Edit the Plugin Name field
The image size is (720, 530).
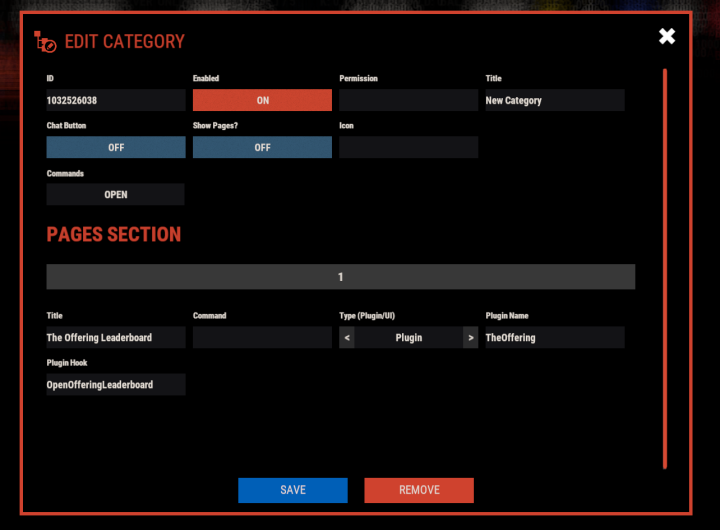[x=554, y=338]
